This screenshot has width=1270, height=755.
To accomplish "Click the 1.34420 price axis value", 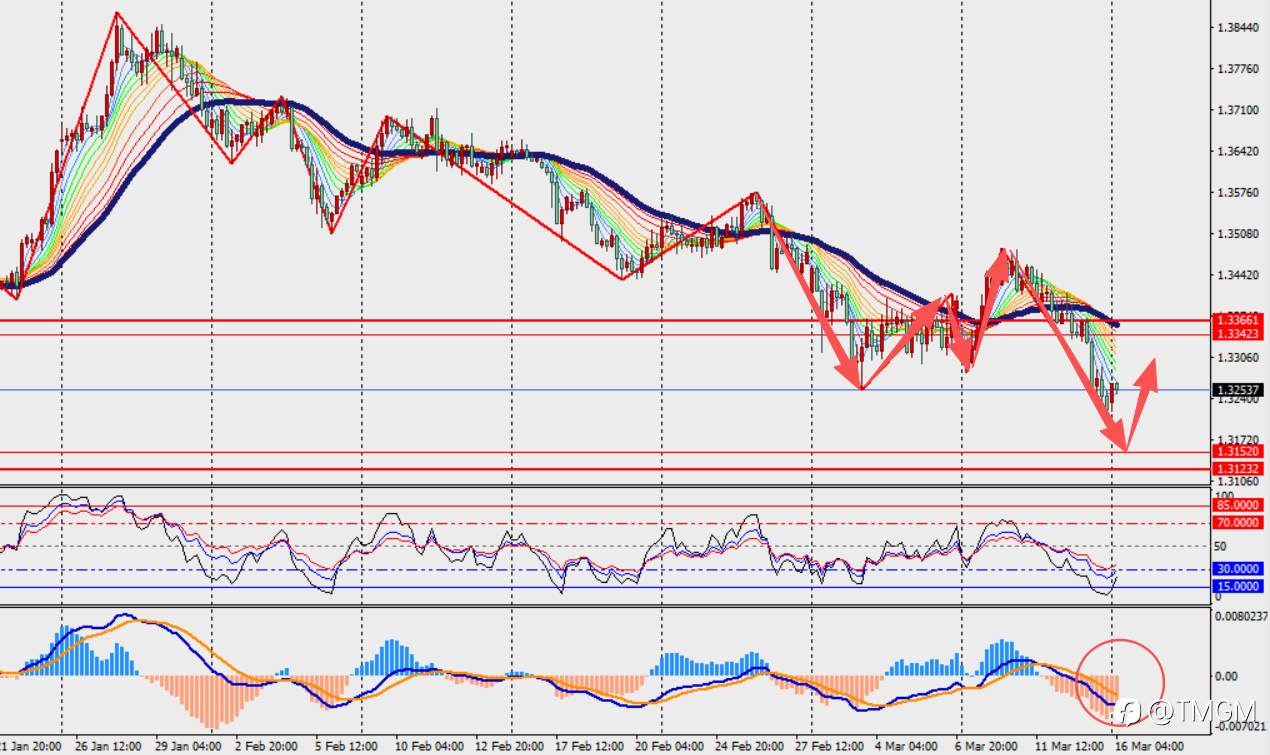I will tap(1238, 275).
